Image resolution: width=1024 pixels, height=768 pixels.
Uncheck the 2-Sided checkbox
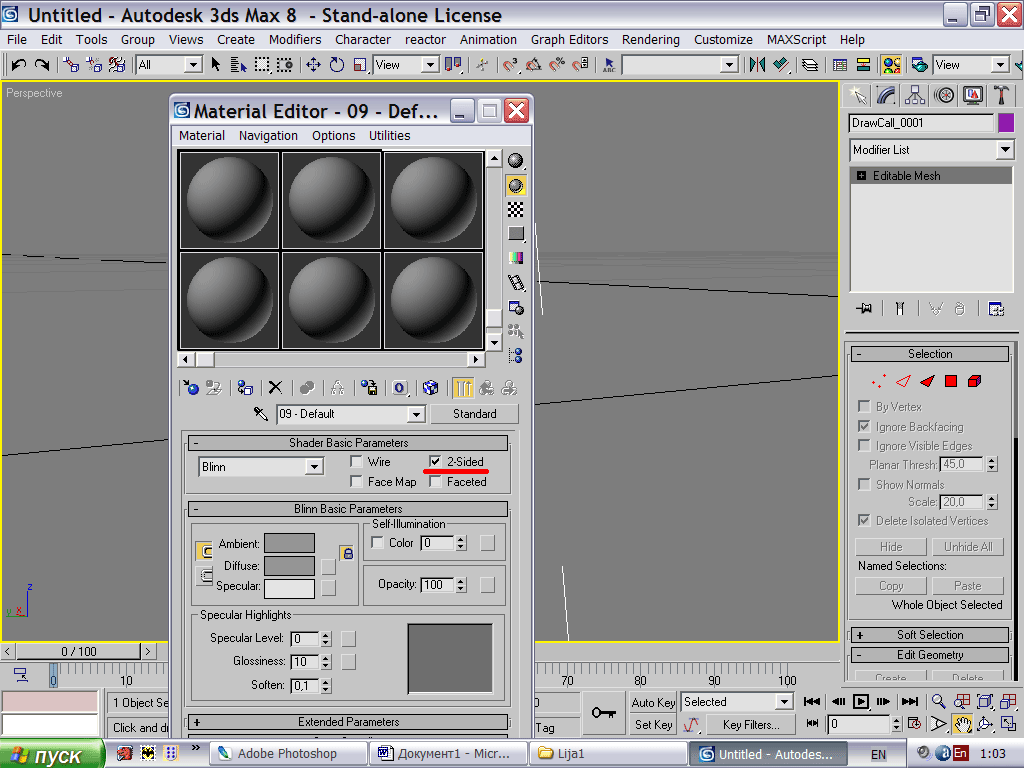tap(436, 462)
